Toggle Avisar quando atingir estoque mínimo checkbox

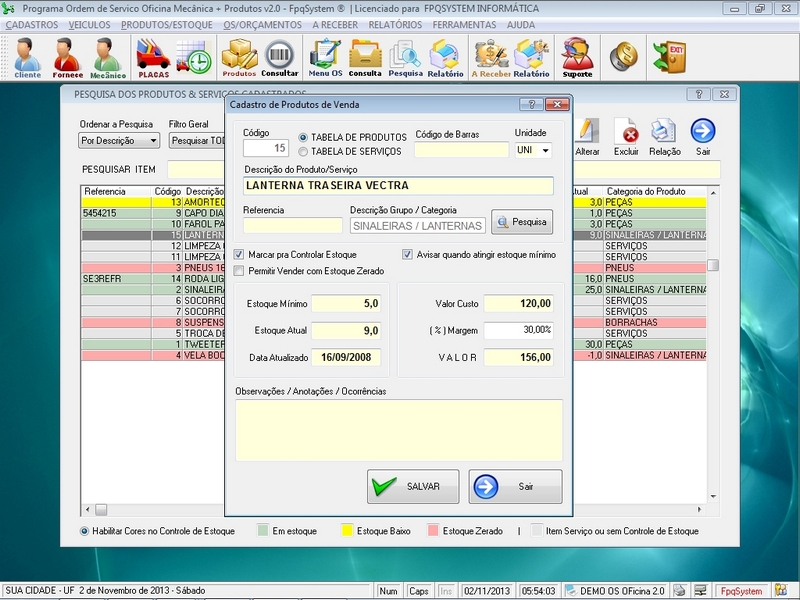pyautogui.click(x=407, y=255)
